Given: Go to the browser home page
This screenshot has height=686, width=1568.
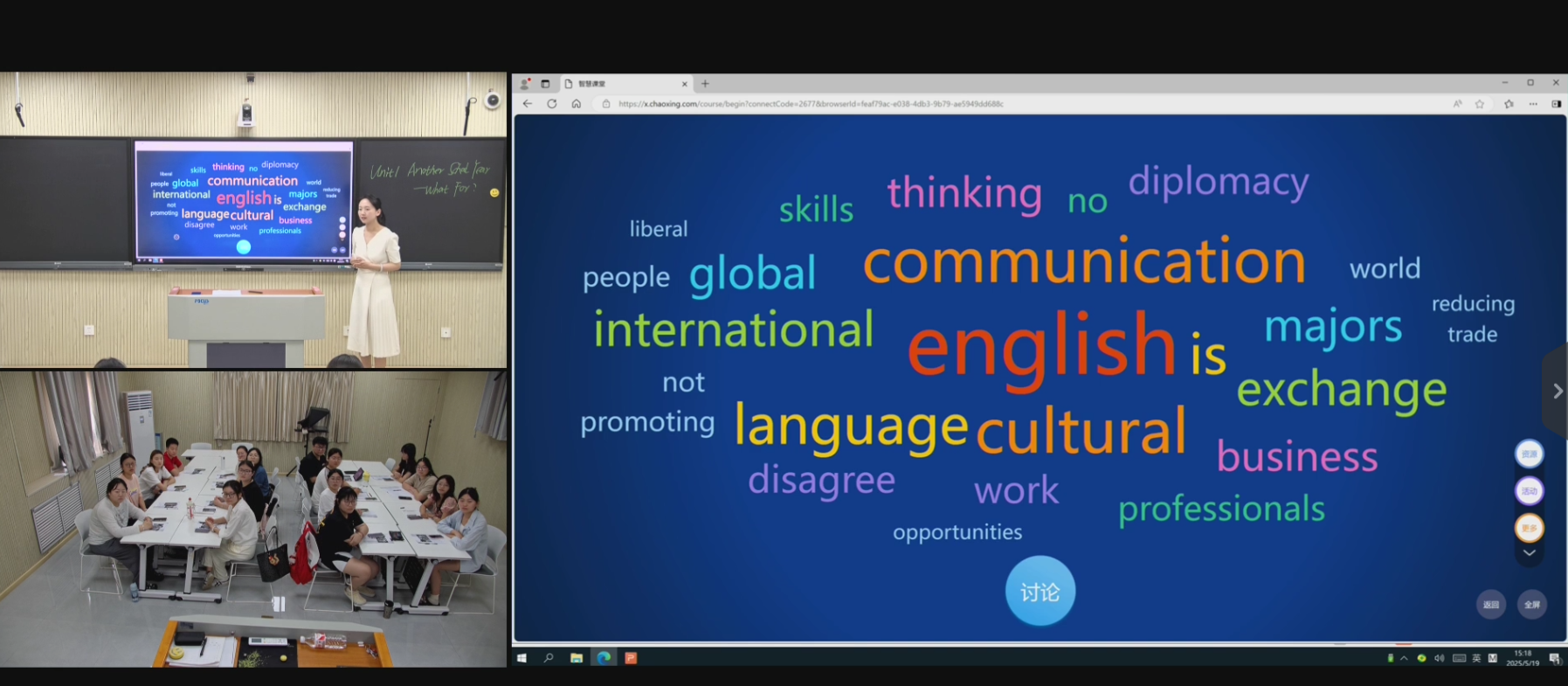Looking at the screenshot, I should point(577,103).
